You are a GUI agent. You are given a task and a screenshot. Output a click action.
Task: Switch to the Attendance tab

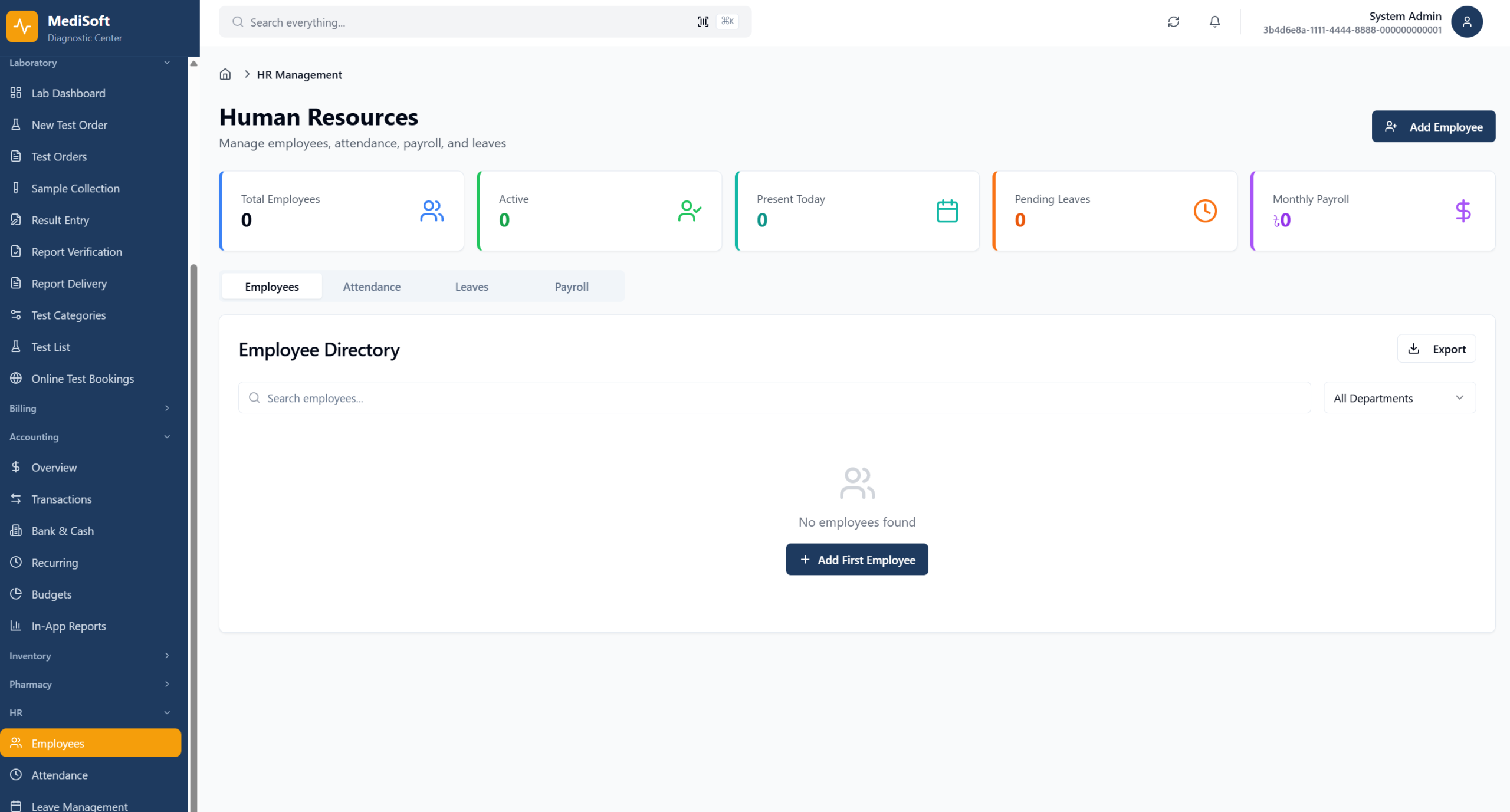point(372,287)
